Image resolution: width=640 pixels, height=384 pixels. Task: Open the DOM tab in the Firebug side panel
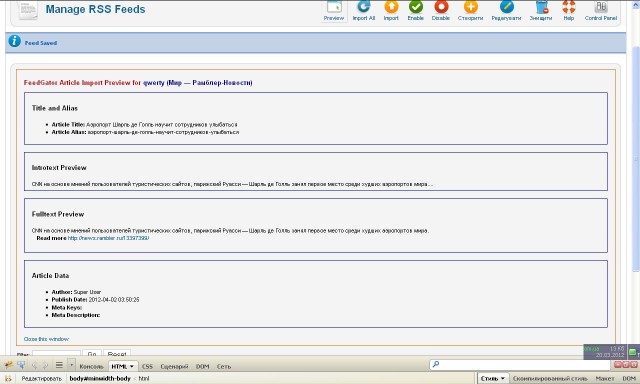(629, 379)
